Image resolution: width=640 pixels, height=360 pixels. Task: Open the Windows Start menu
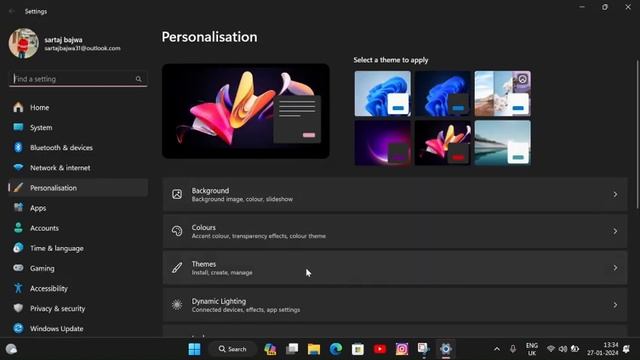pos(194,349)
